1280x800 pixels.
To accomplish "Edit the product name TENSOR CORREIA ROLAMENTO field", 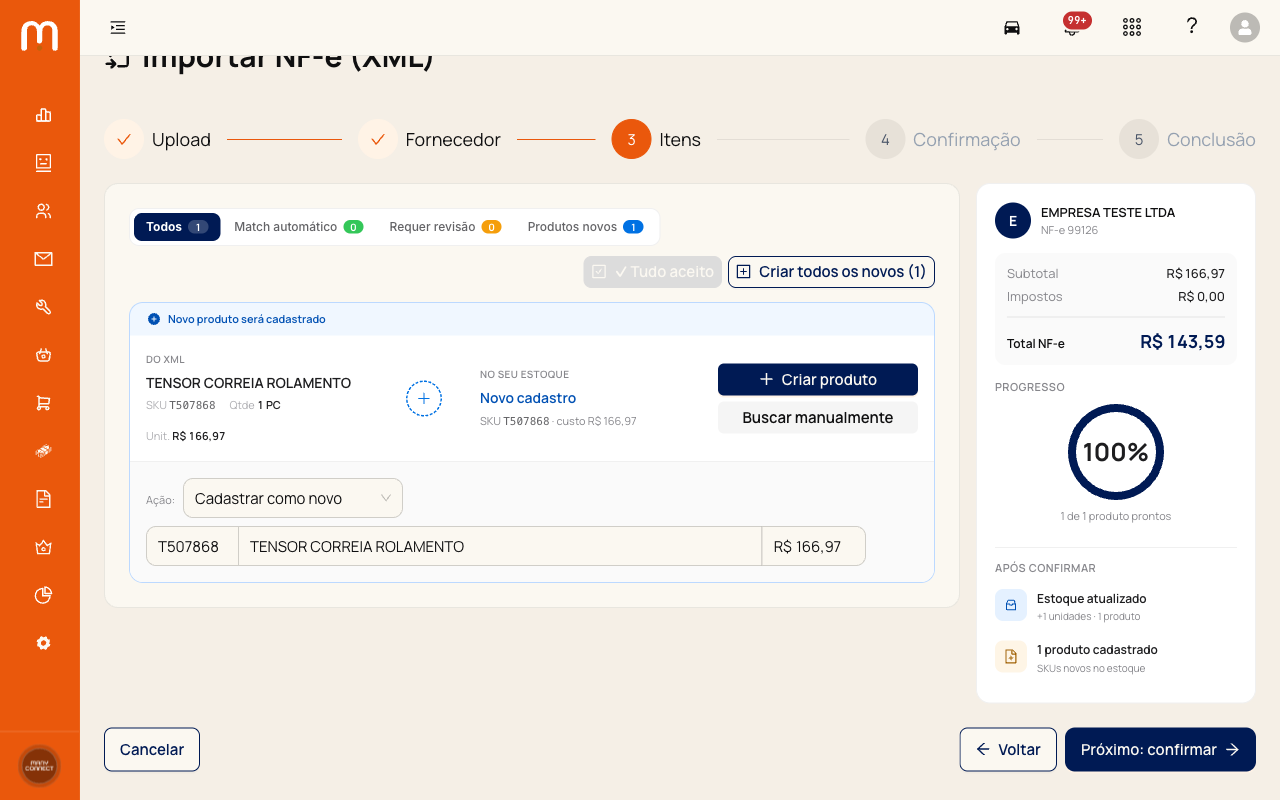I will [x=500, y=546].
